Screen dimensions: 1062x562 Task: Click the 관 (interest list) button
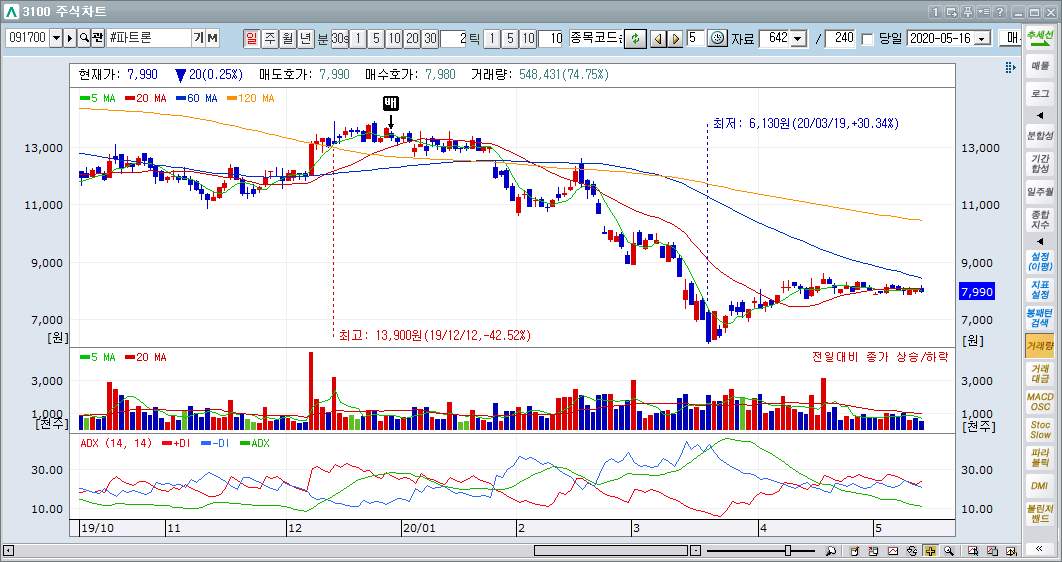pyautogui.click(x=98, y=38)
